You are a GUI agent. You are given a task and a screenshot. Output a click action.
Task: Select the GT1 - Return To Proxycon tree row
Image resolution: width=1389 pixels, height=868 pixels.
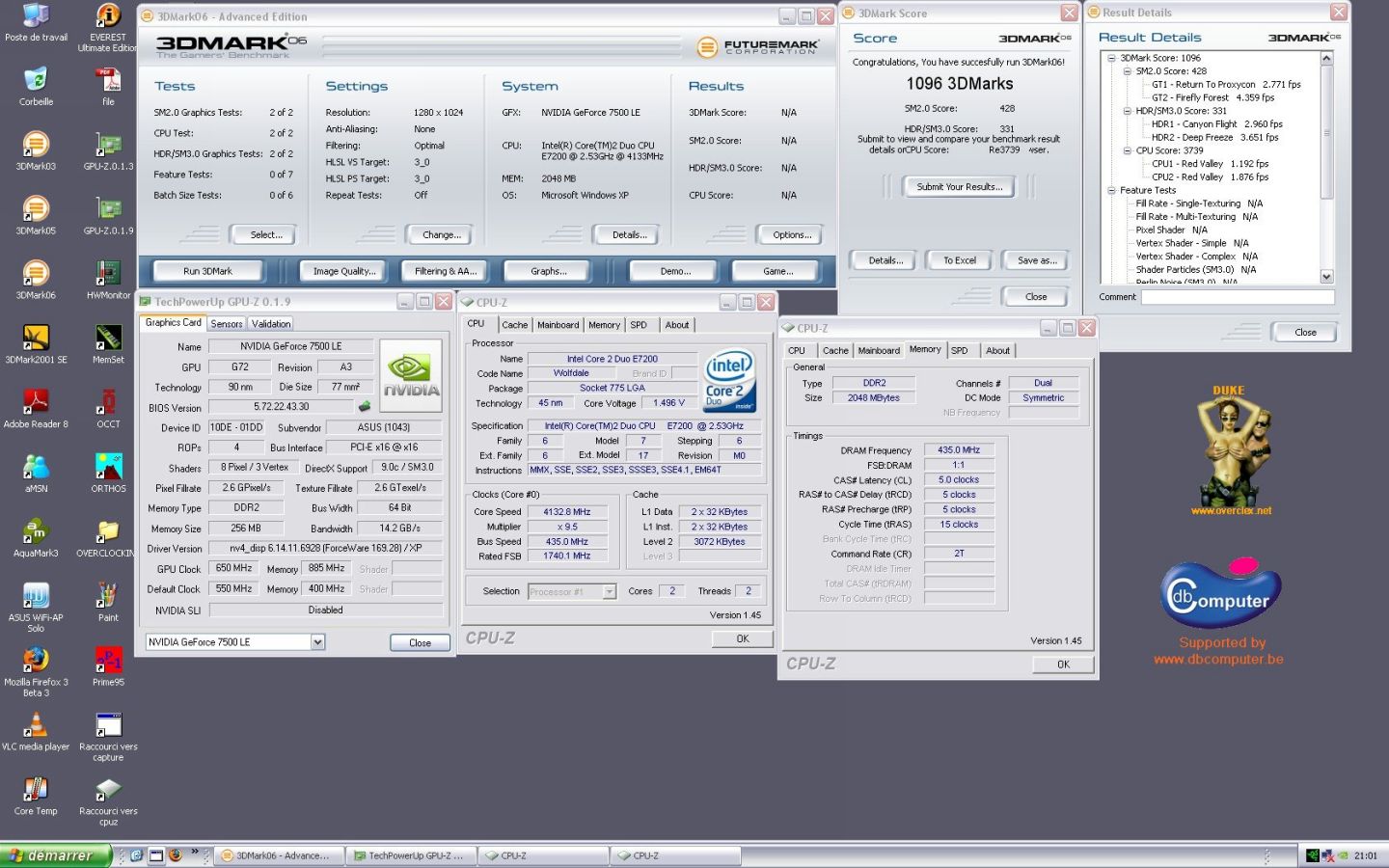coord(1225,85)
